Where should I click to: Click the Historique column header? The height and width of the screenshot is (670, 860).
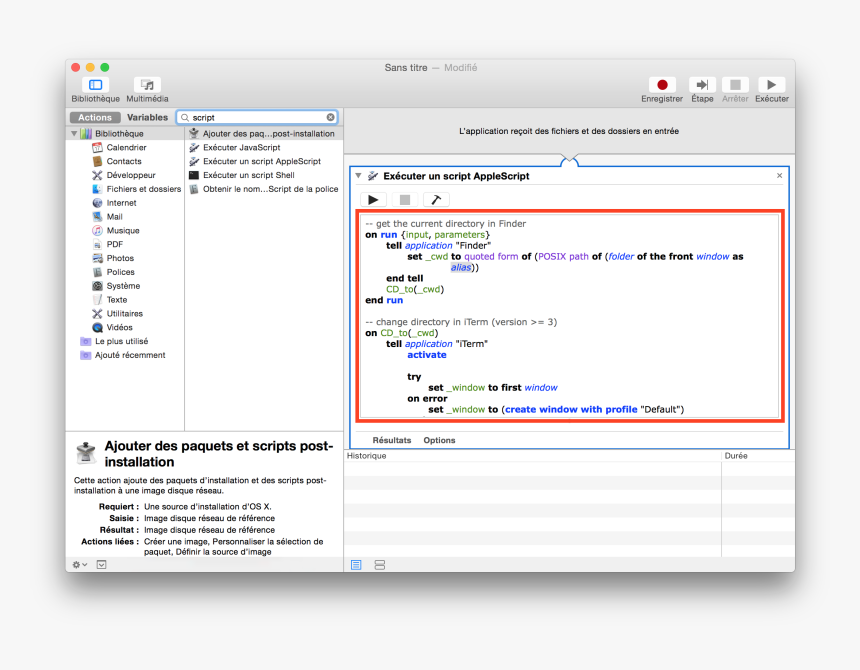(x=533, y=456)
